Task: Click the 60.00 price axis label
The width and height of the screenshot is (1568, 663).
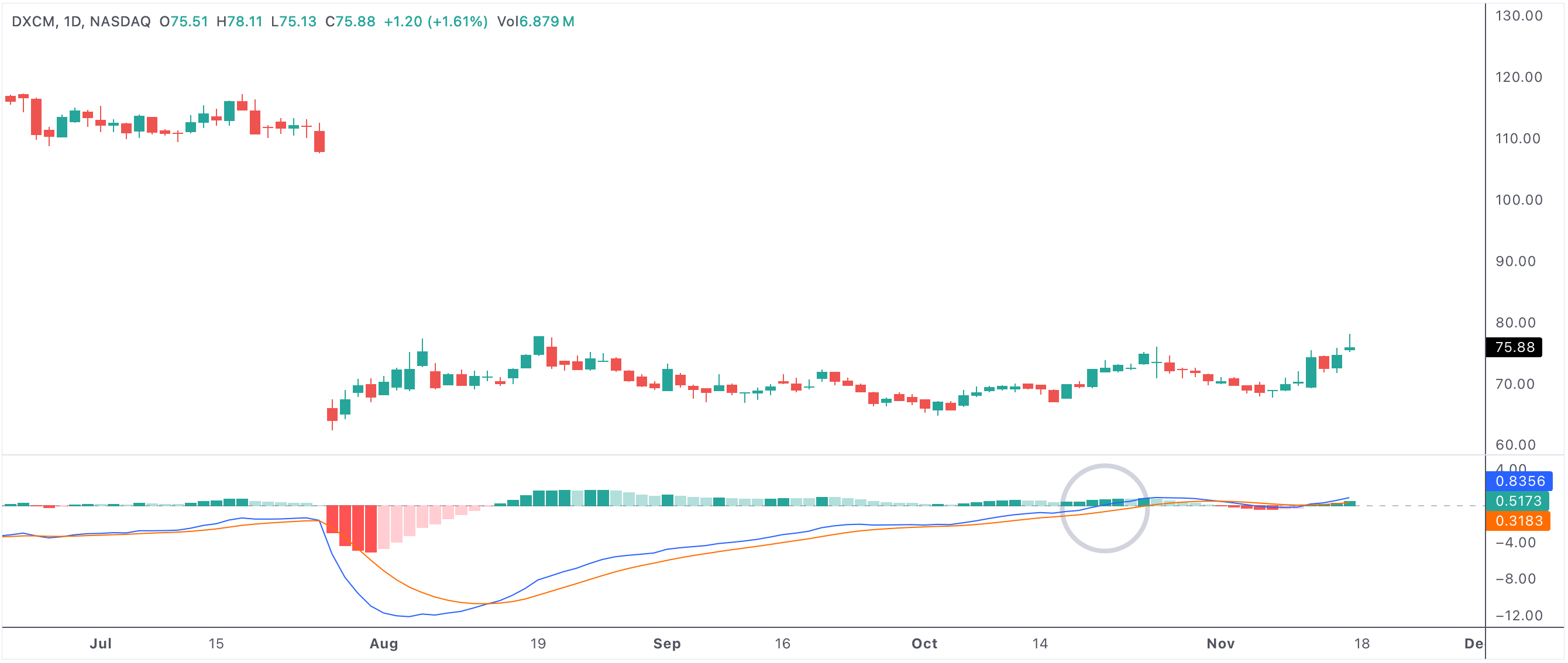Action: (1516, 445)
